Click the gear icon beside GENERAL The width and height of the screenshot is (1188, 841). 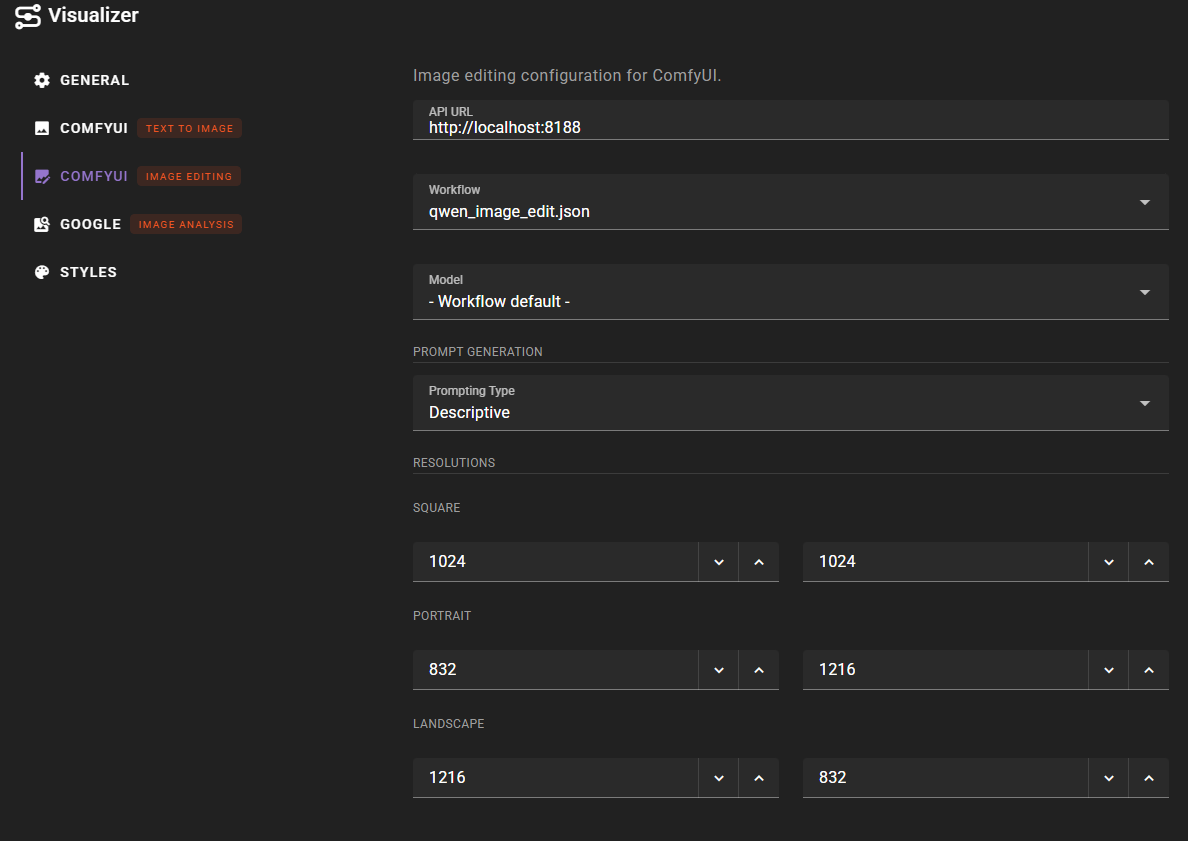click(x=41, y=80)
